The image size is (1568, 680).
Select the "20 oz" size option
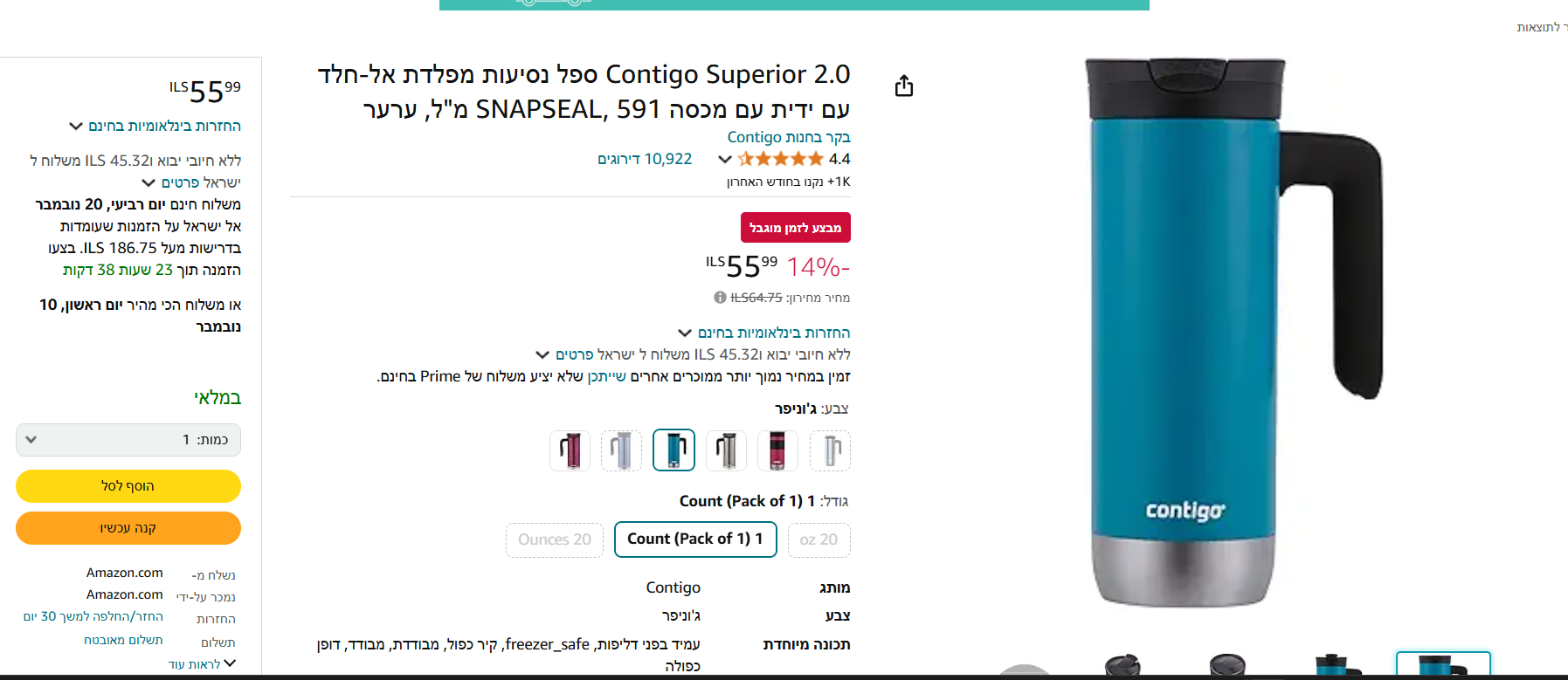coord(819,539)
